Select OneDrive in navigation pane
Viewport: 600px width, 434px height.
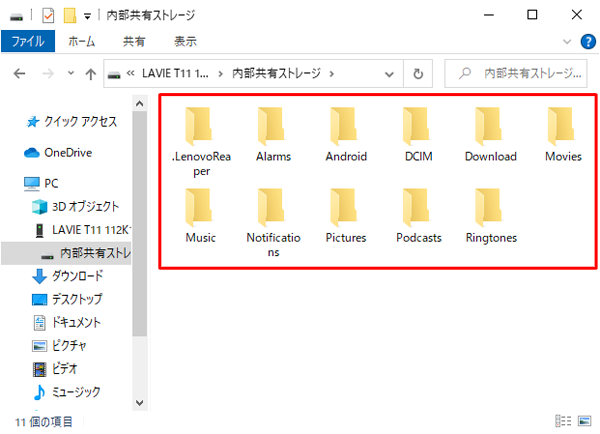point(58,153)
